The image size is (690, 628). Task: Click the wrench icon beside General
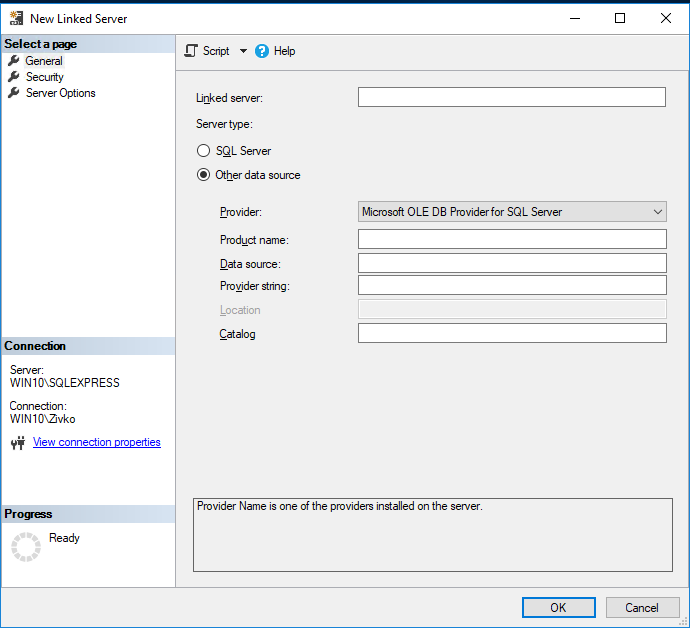pos(14,61)
